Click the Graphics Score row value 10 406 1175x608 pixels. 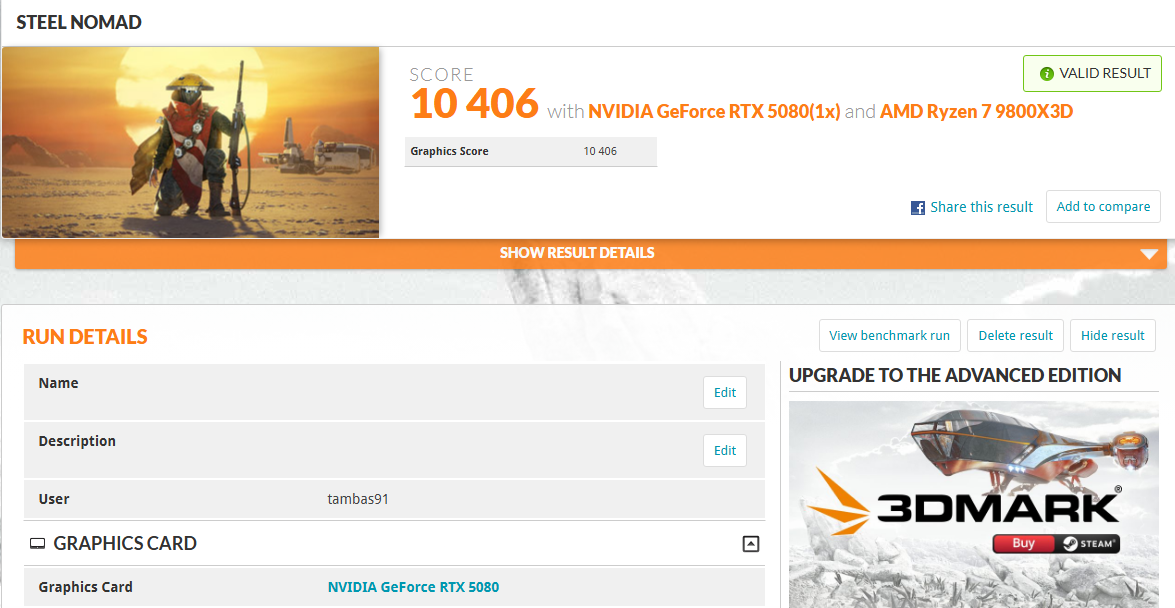point(600,151)
